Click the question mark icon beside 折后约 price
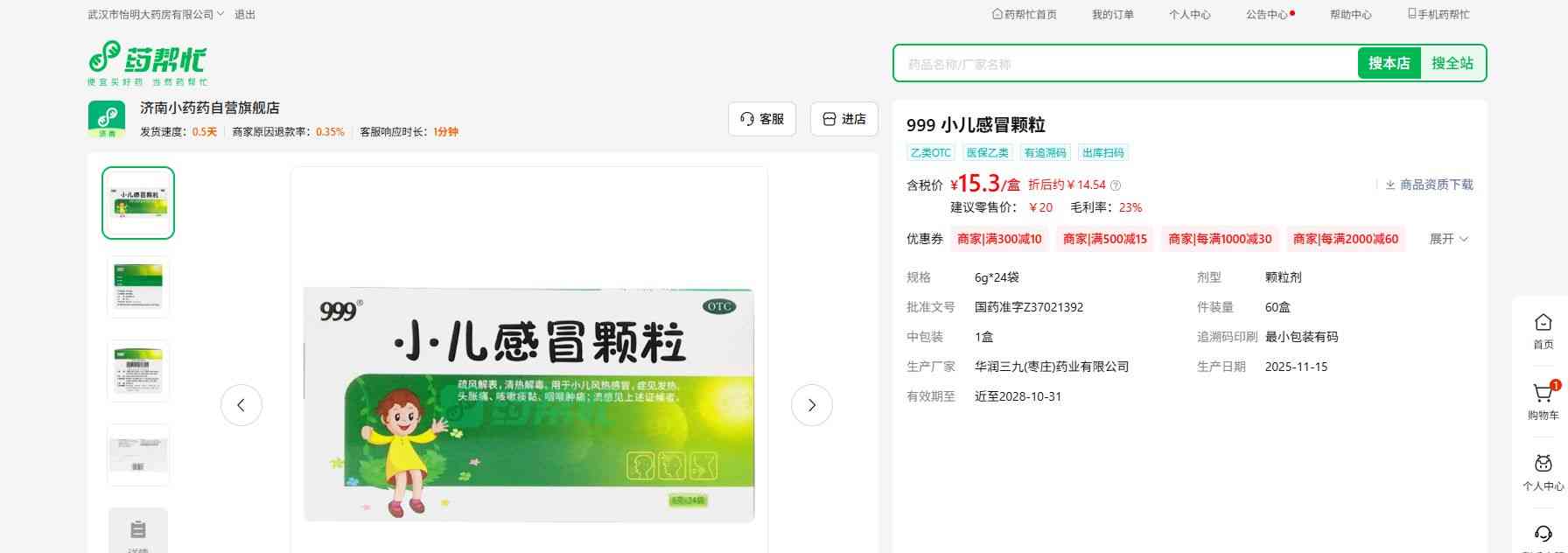1568x553 pixels. (1116, 185)
